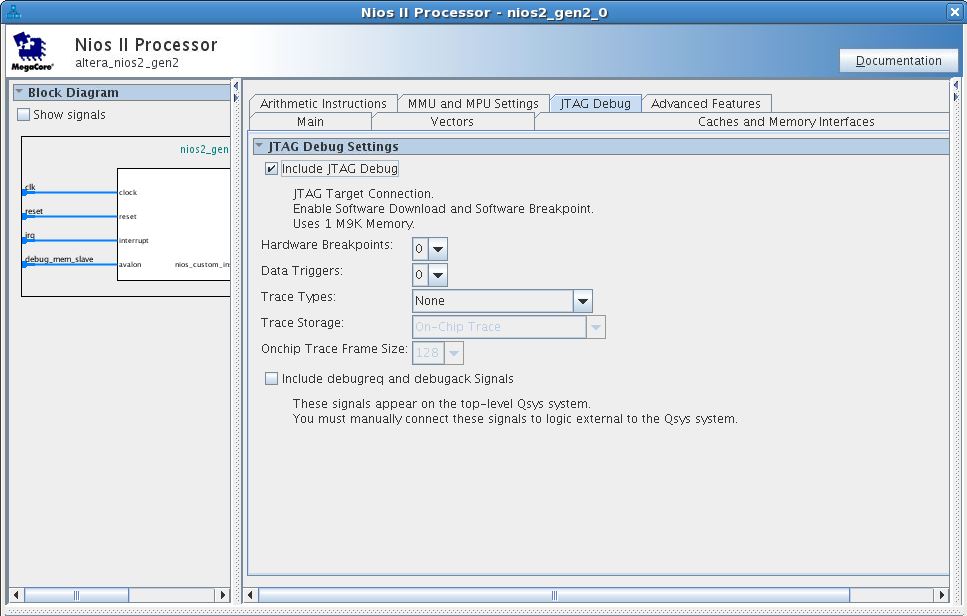Click the Documentation button
The image size is (967, 616).
[899, 60]
